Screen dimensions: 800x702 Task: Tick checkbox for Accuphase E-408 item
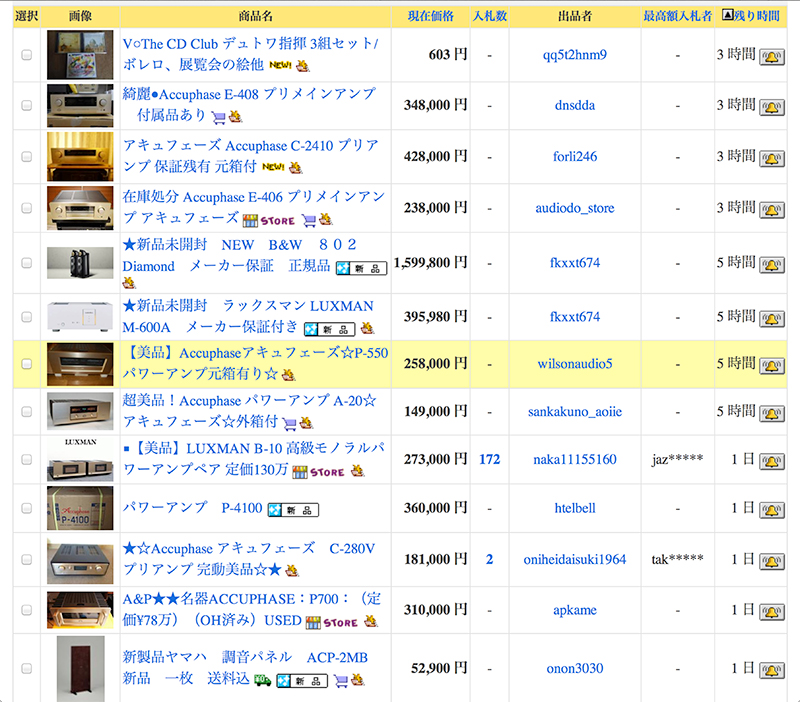(x=27, y=105)
